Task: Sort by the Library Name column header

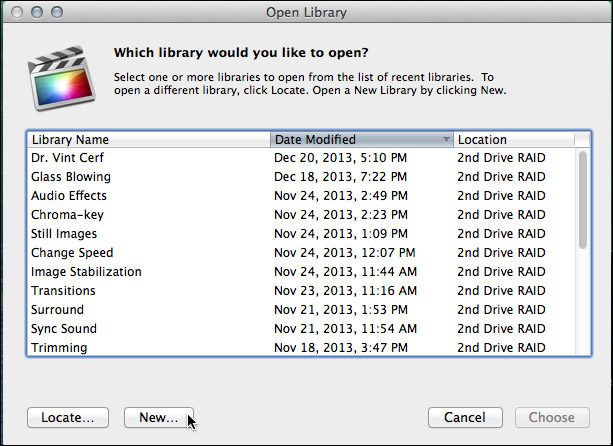Action: (x=149, y=140)
